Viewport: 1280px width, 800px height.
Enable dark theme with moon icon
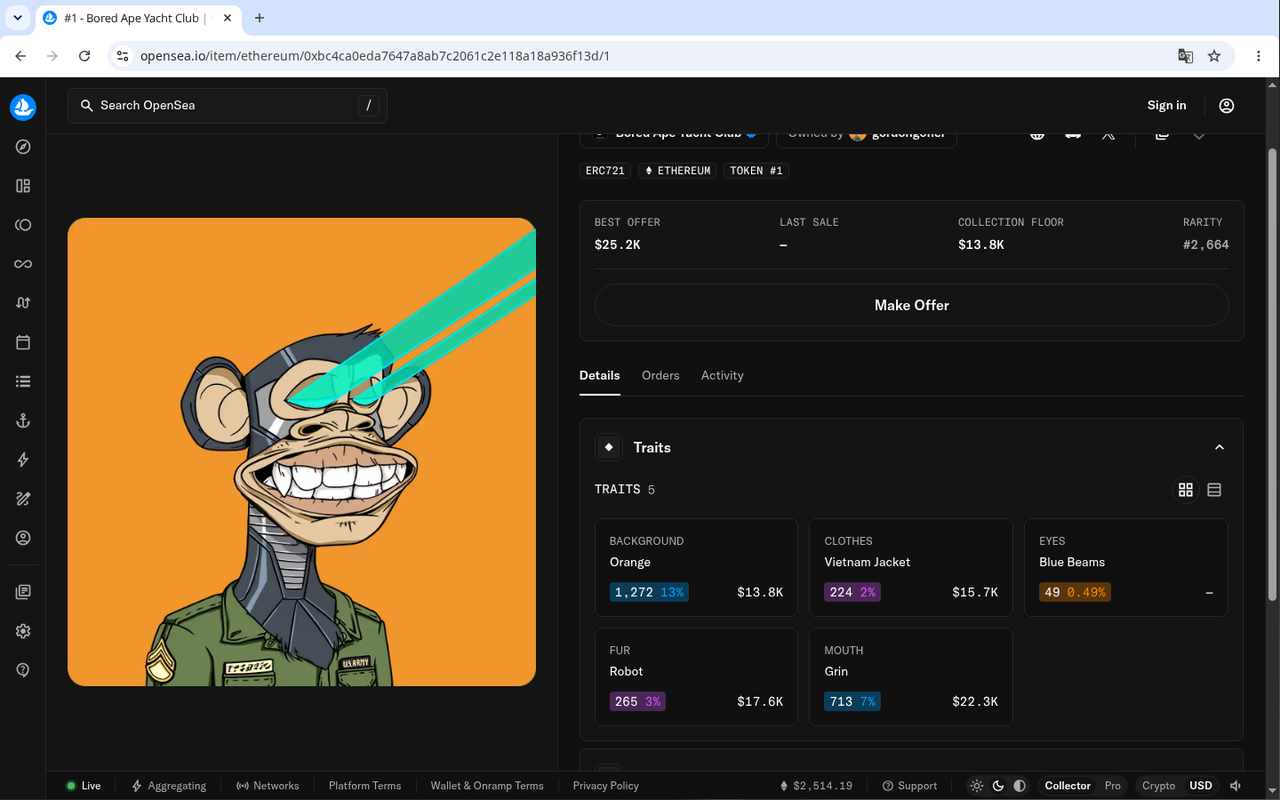[x=998, y=786]
